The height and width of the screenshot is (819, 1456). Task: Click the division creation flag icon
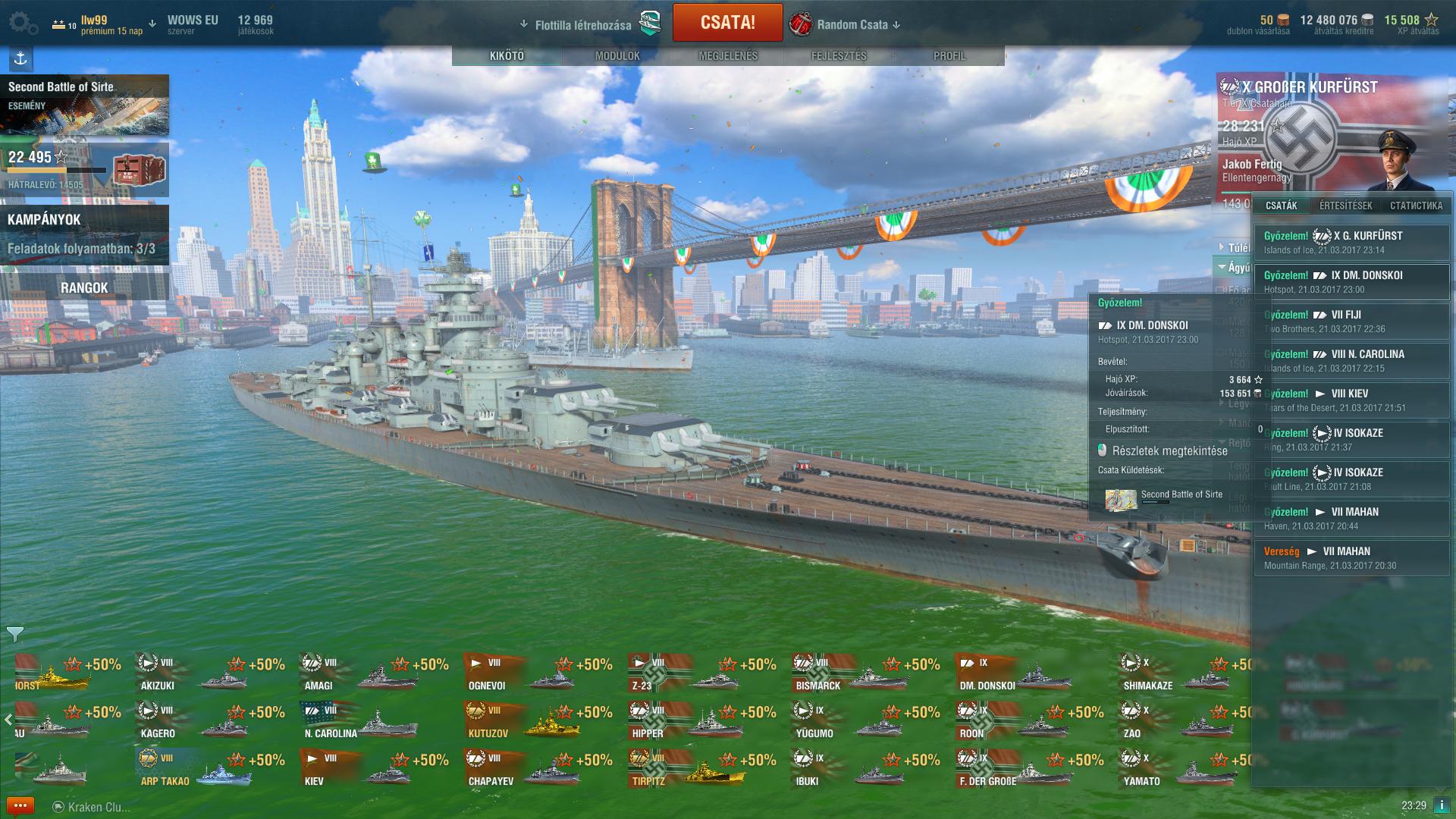coord(650,24)
